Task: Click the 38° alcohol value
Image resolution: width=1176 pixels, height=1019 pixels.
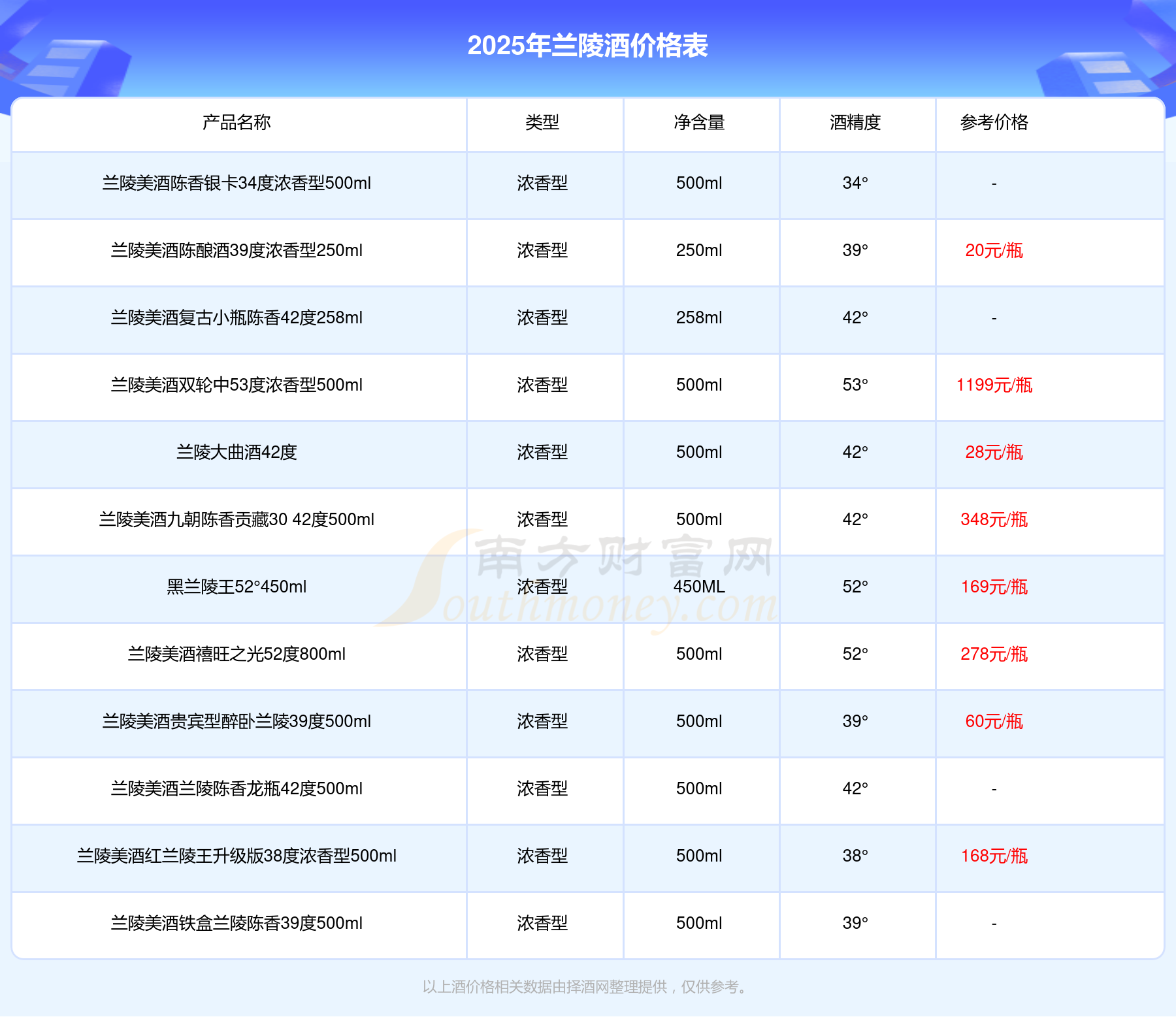Action: click(x=855, y=856)
